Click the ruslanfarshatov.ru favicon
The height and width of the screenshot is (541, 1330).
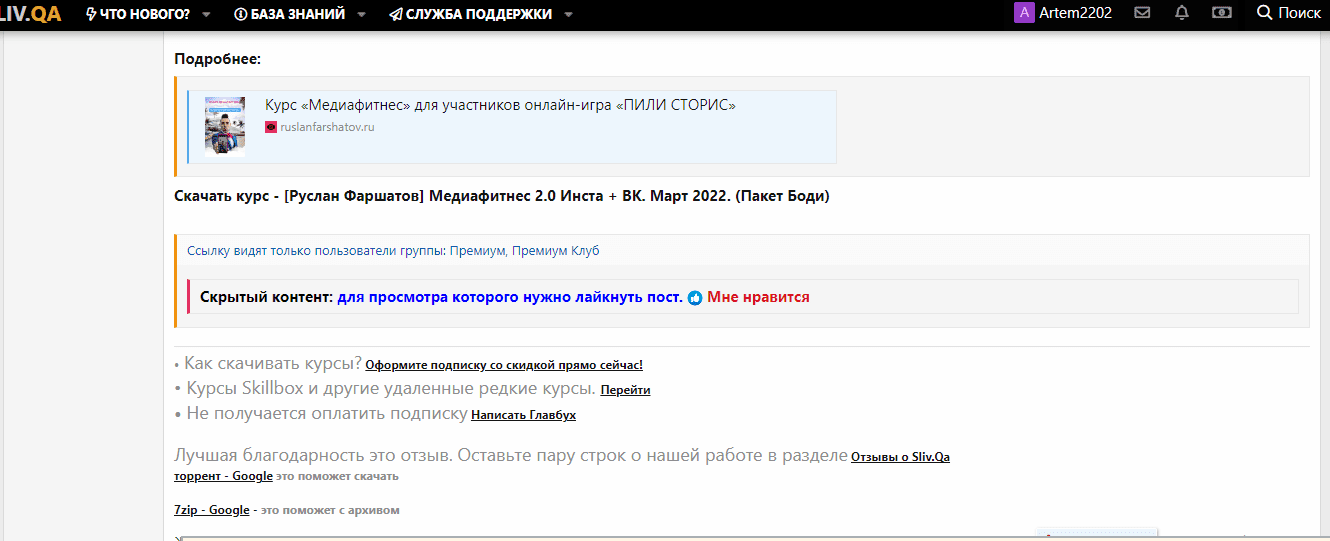click(x=271, y=128)
